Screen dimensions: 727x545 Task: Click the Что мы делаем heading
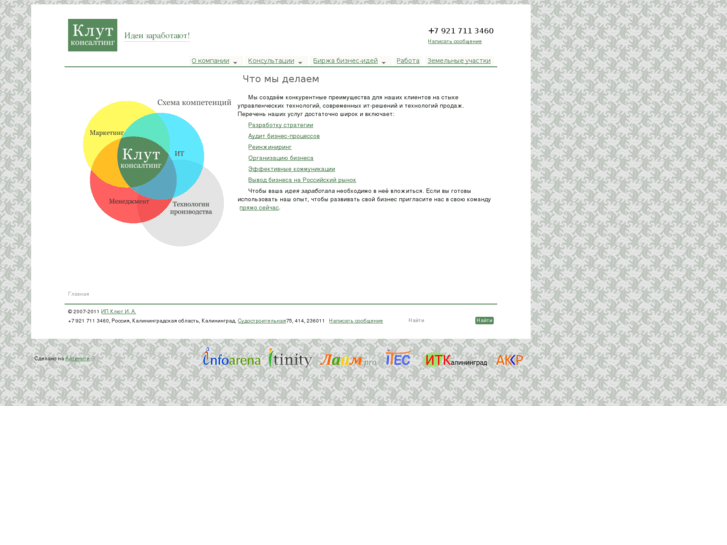click(x=281, y=79)
